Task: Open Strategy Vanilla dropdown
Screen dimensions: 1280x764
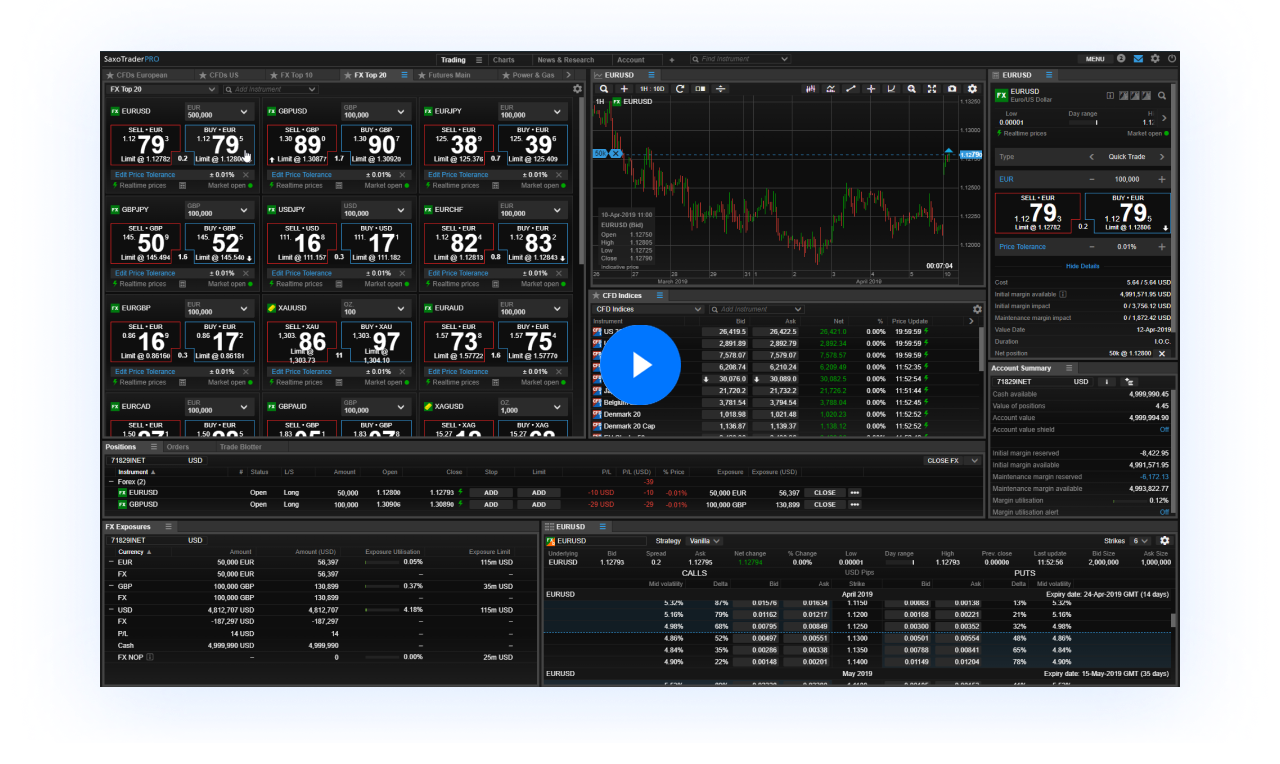Action: pos(703,540)
